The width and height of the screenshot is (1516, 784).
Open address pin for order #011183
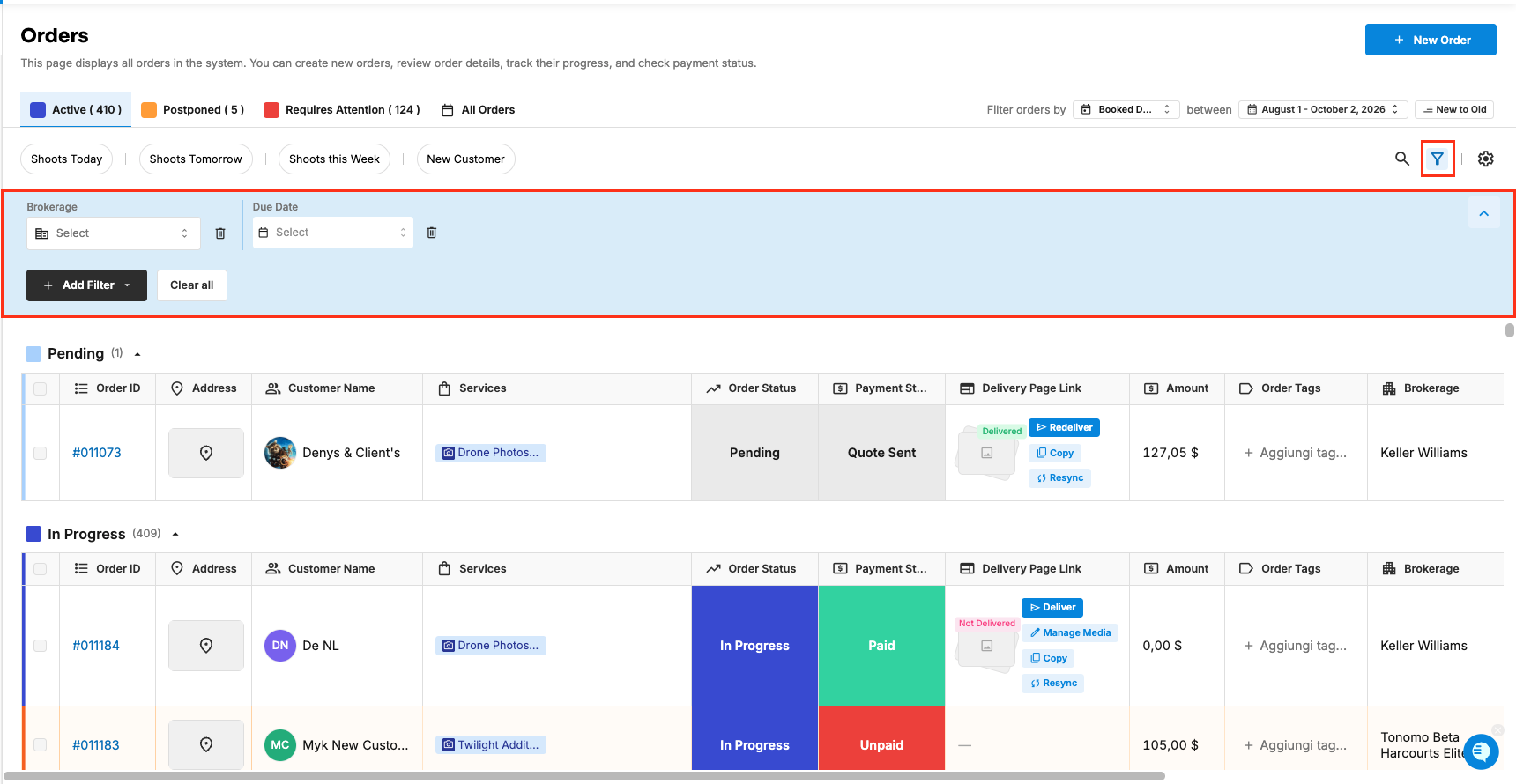206,744
